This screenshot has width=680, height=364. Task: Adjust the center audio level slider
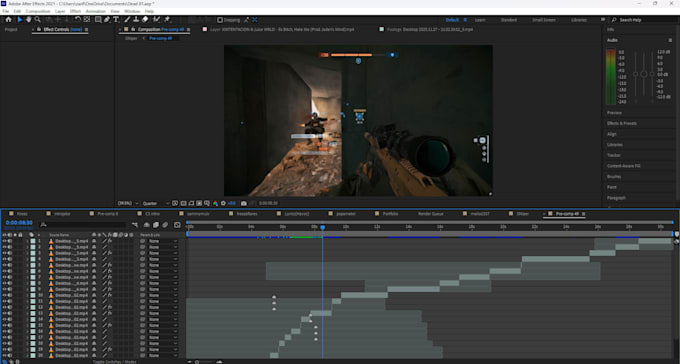pyautogui.click(x=644, y=74)
